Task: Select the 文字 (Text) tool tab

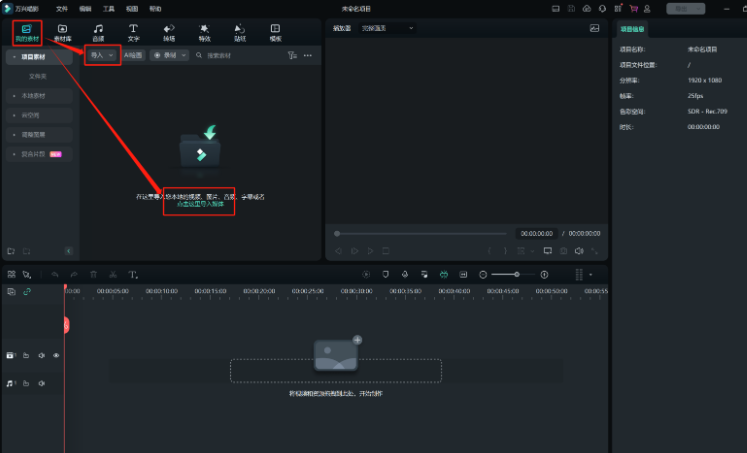Action: click(133, 32)
